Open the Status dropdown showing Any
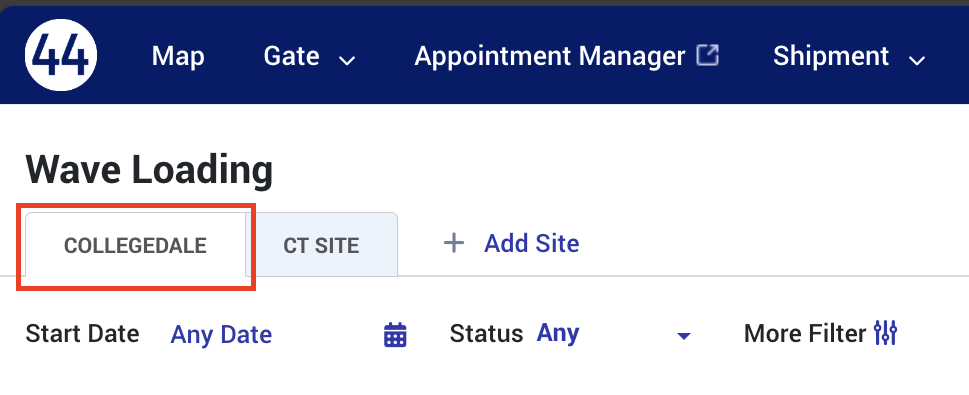 612,334
